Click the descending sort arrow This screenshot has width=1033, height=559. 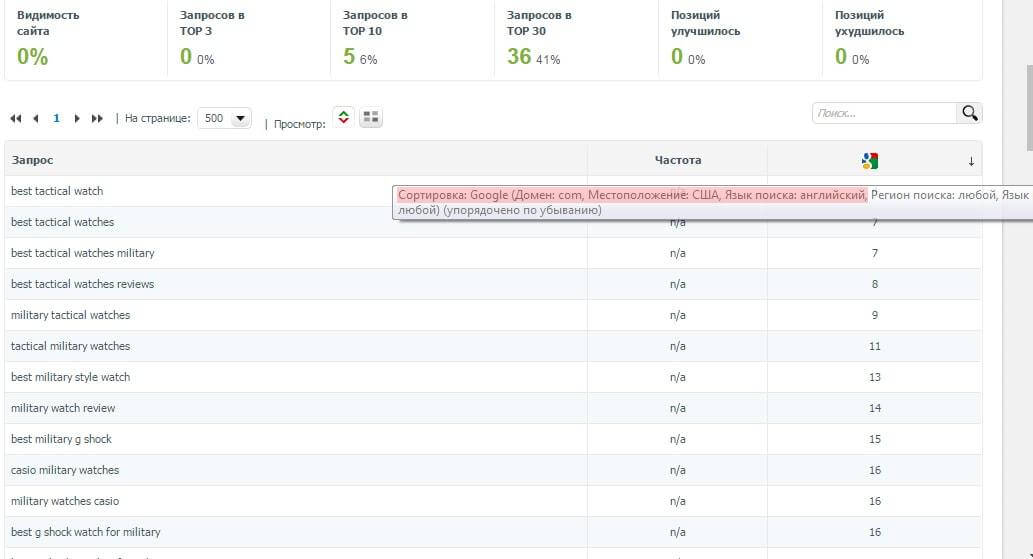click(971, 161)
